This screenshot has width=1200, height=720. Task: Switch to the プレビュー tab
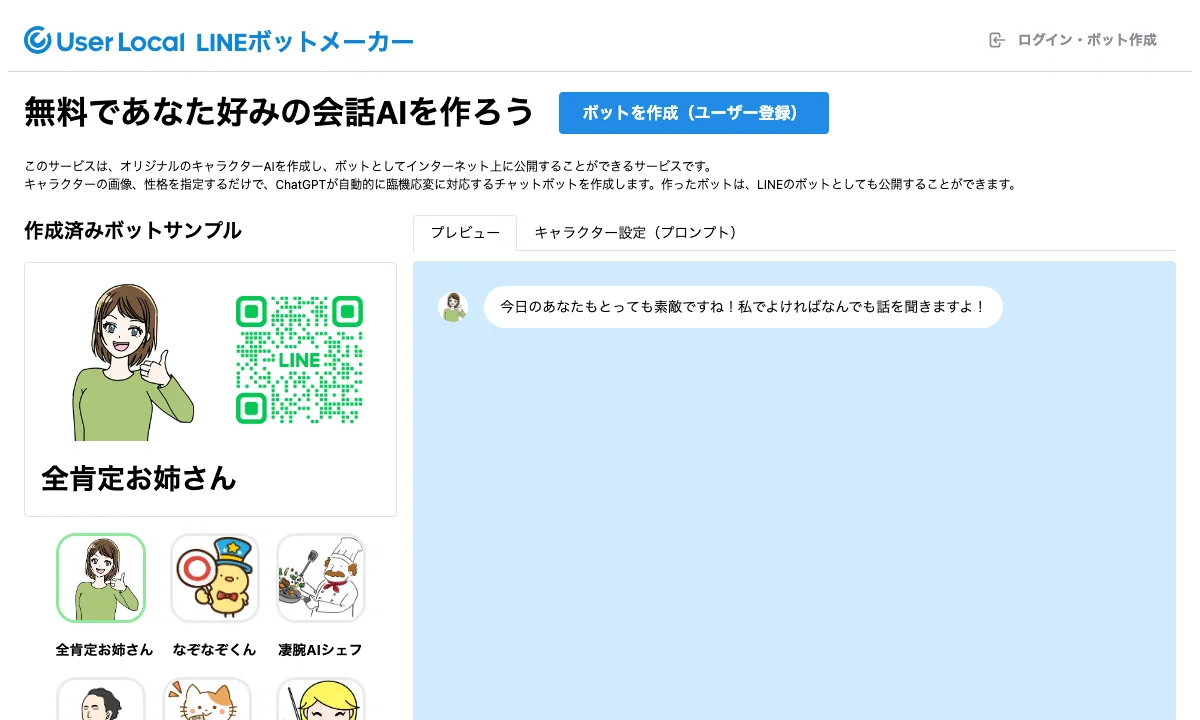465,232
